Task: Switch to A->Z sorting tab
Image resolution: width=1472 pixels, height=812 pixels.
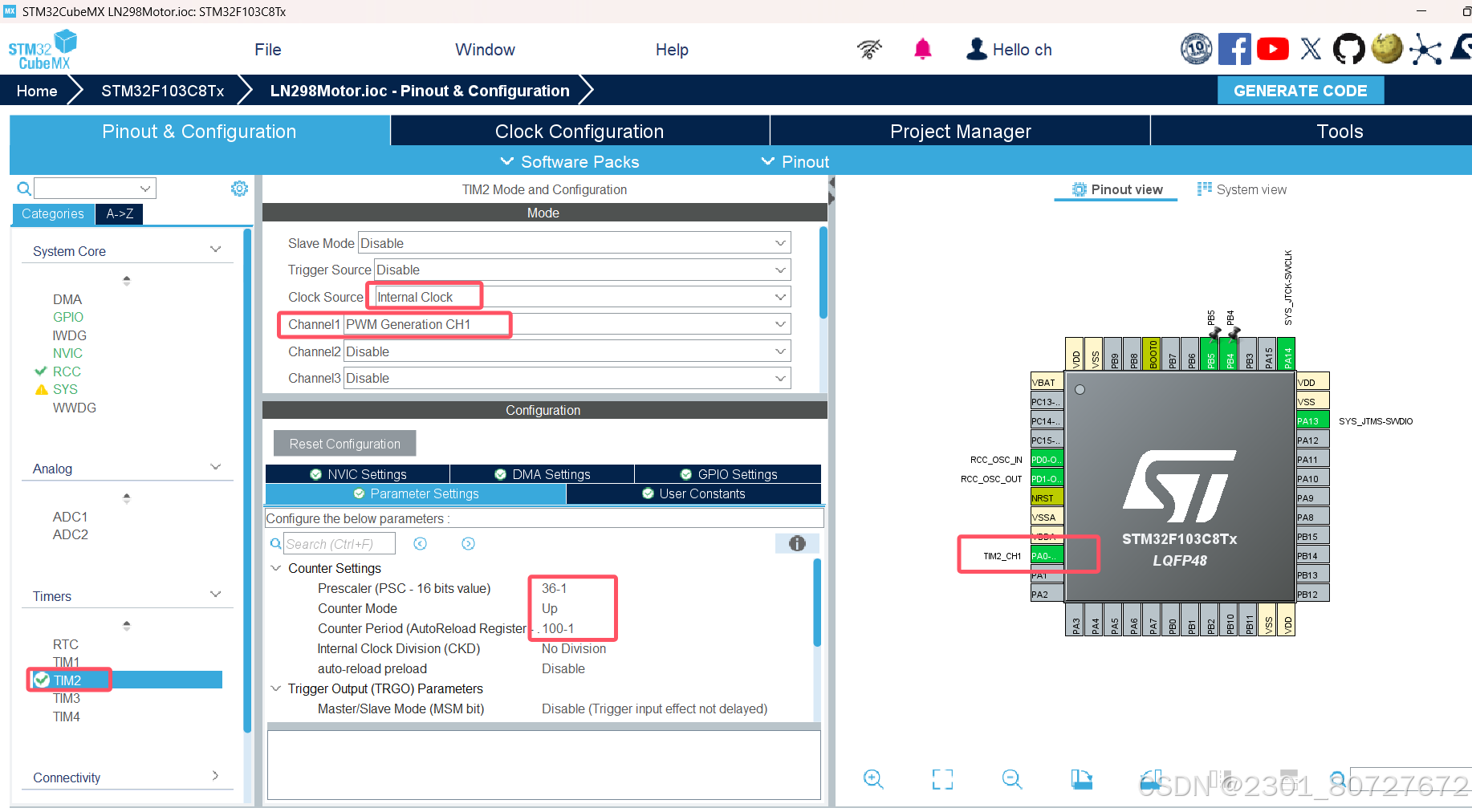Action: 120,213
